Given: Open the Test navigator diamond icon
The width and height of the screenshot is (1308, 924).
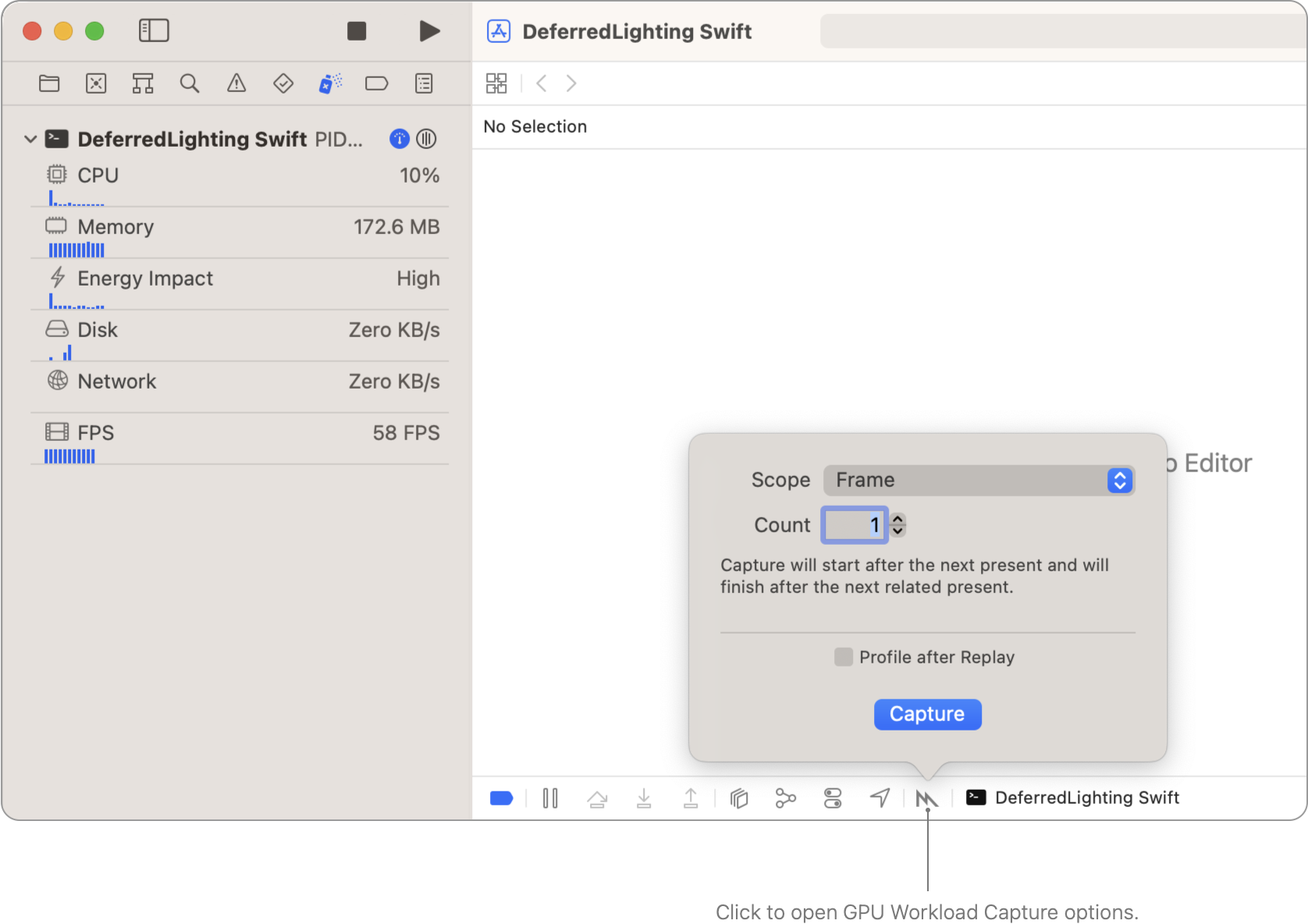Looking at the screenshot, I should click(283, 84).
